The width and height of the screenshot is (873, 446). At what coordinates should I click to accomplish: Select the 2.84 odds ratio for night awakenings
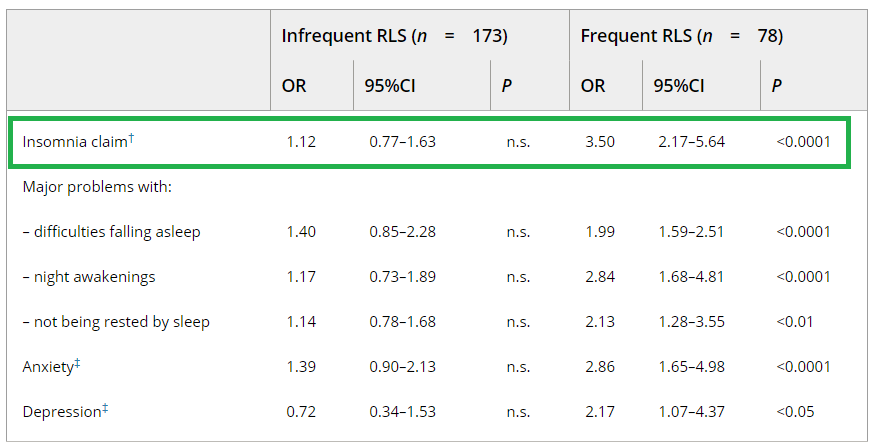click(600, 277)
